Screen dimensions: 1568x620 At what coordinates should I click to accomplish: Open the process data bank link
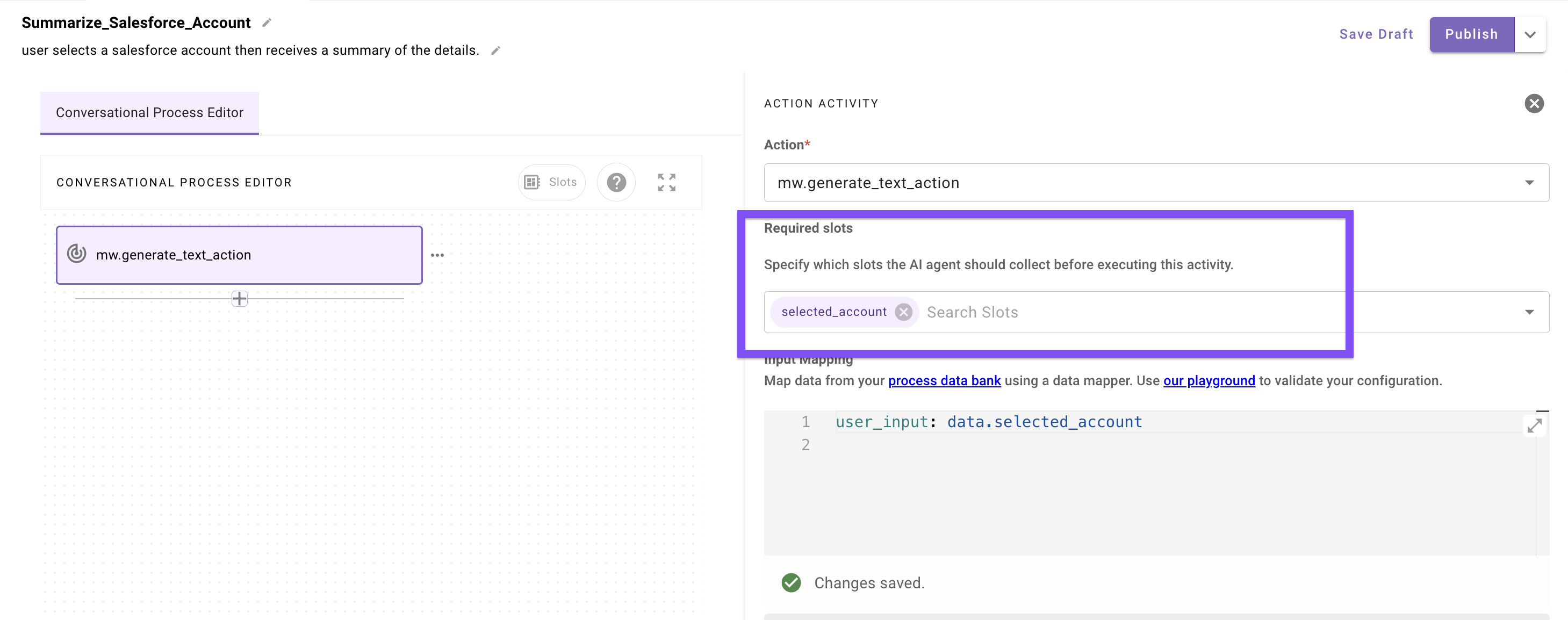pos(944,380)
